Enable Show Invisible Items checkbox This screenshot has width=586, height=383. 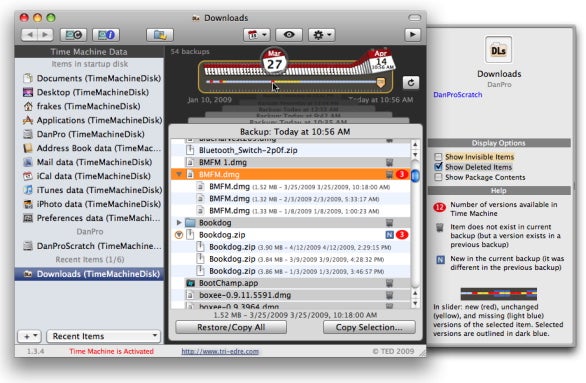click(438, 157)
